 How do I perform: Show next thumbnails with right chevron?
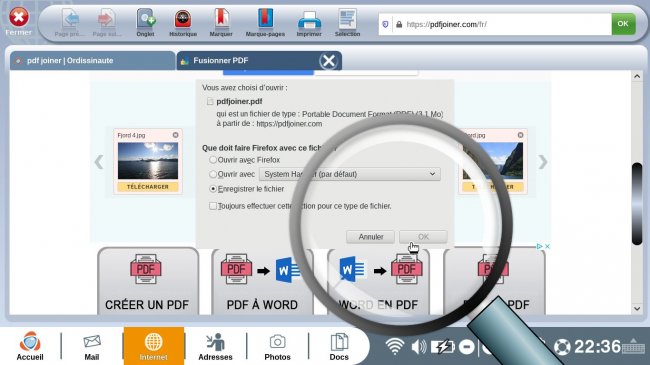543,162
